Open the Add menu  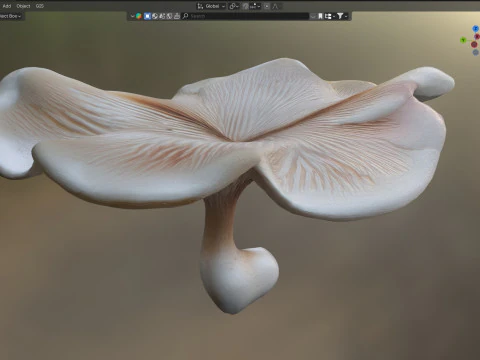pos(7,6)
